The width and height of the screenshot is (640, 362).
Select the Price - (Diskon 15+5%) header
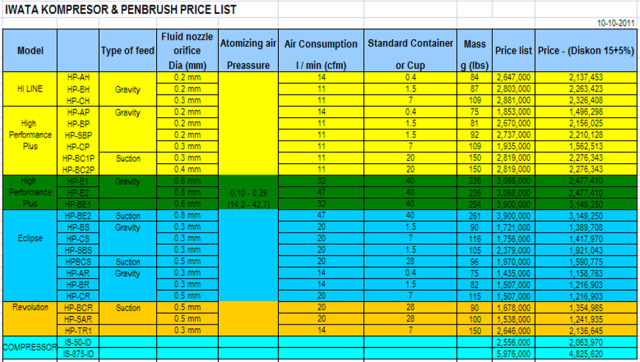click(x=586, y=51)
